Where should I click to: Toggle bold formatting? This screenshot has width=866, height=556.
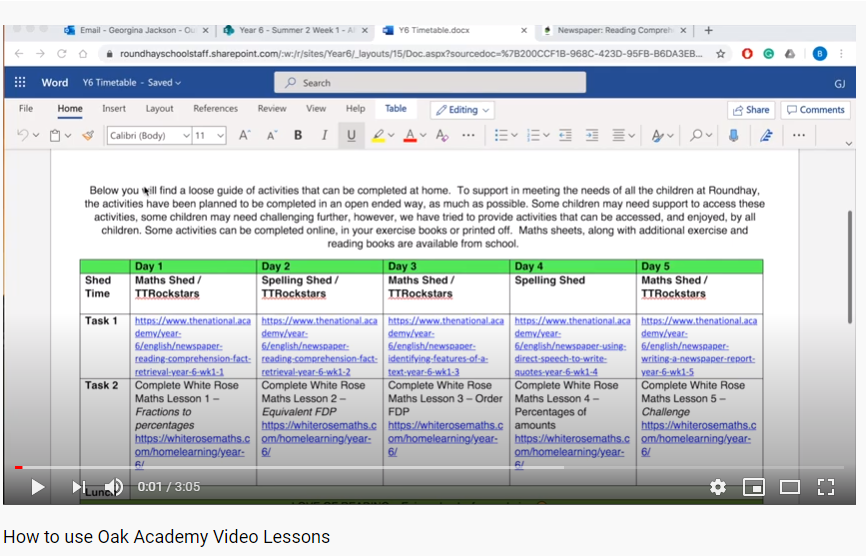pos(298,135)
